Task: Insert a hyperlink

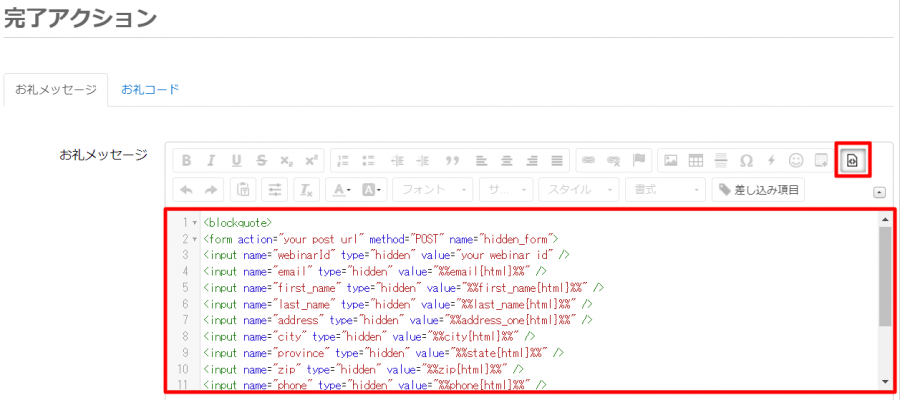Action: click(x=589, y=161)
